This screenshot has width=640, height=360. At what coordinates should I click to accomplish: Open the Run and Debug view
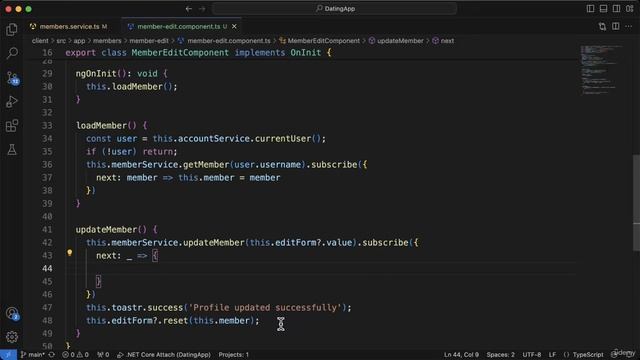coord(12,101)
